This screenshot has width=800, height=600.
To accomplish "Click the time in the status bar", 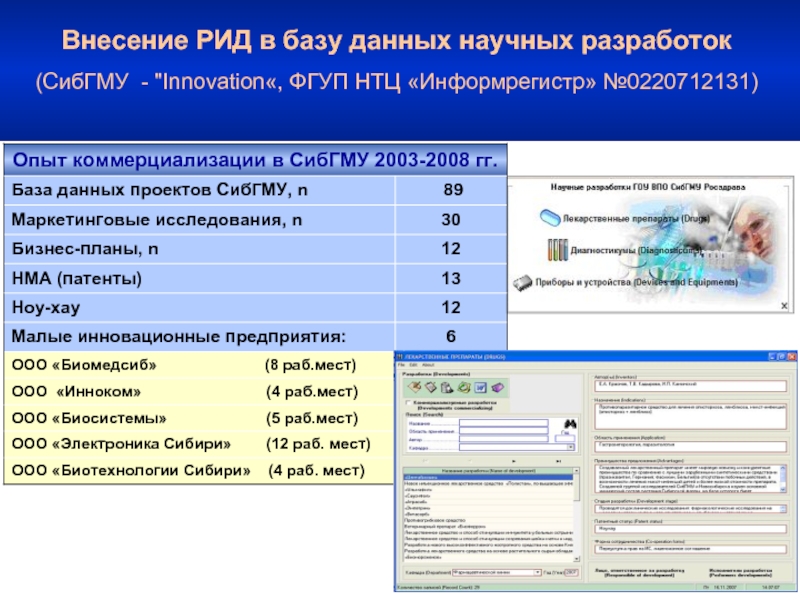I will pos(770,588).
